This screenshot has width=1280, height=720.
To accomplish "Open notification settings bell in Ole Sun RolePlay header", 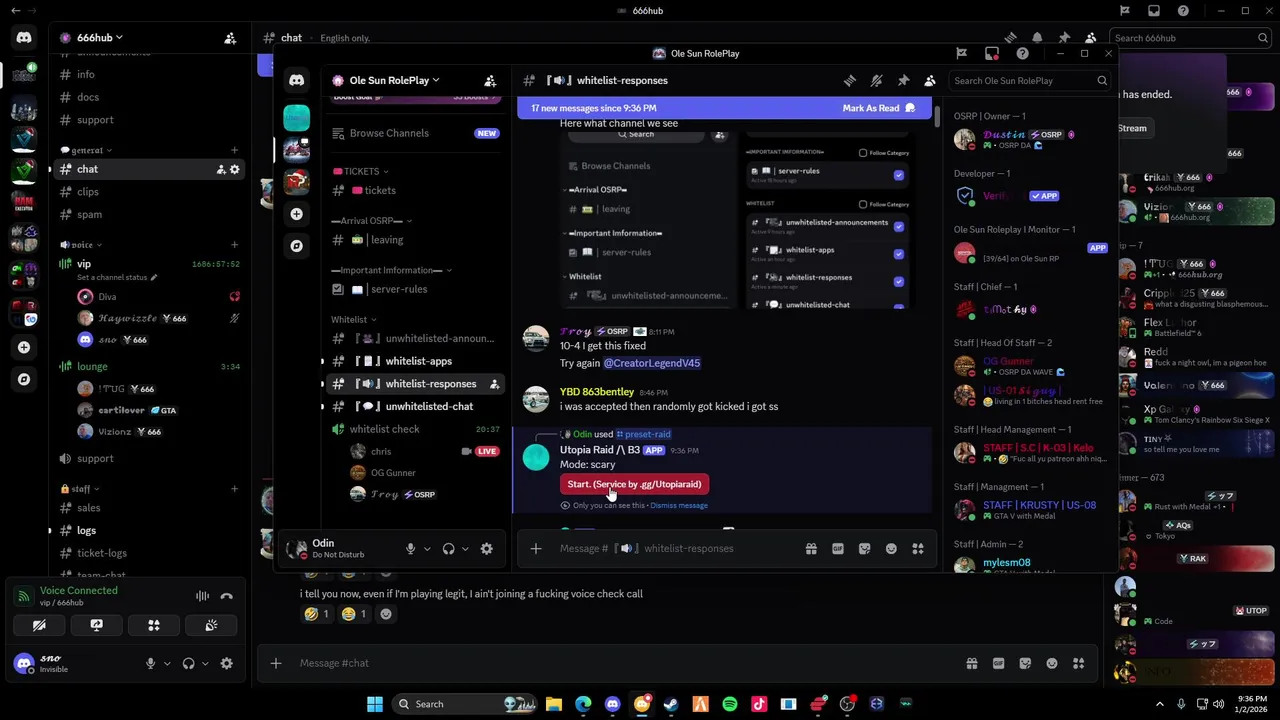I will click(x=876, y=80).
